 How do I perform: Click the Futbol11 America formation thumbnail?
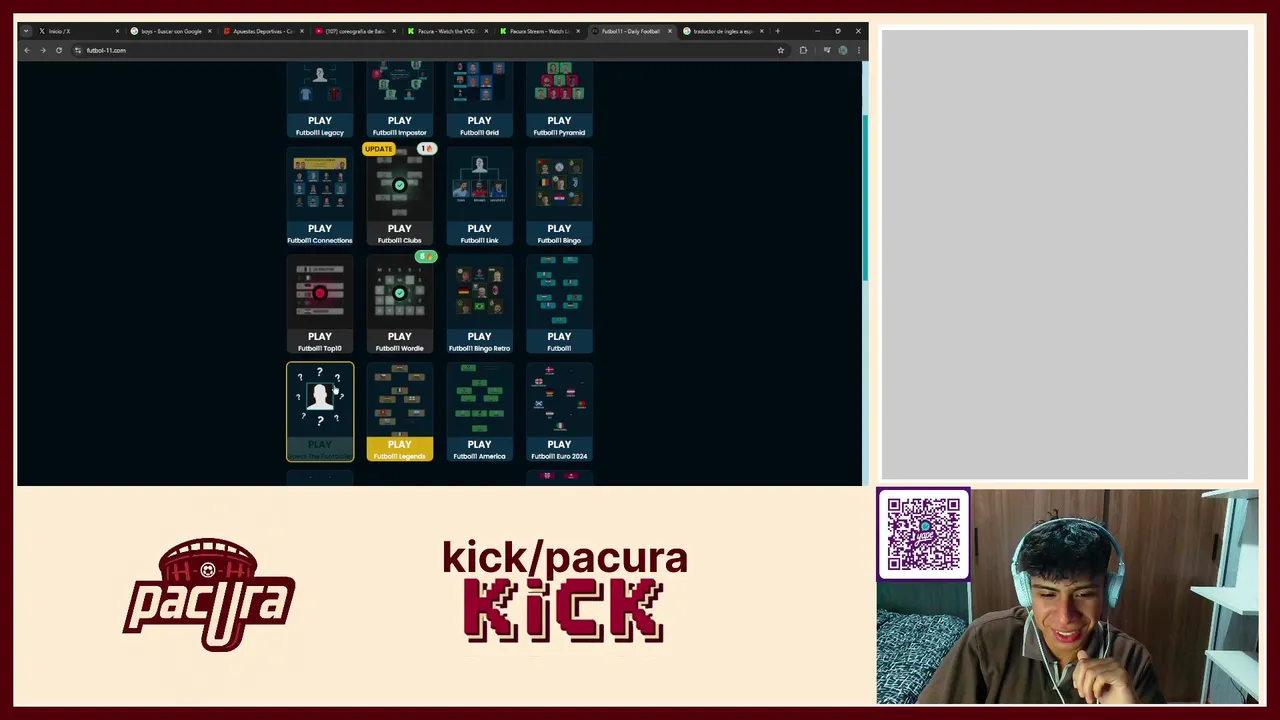(479, 401)
